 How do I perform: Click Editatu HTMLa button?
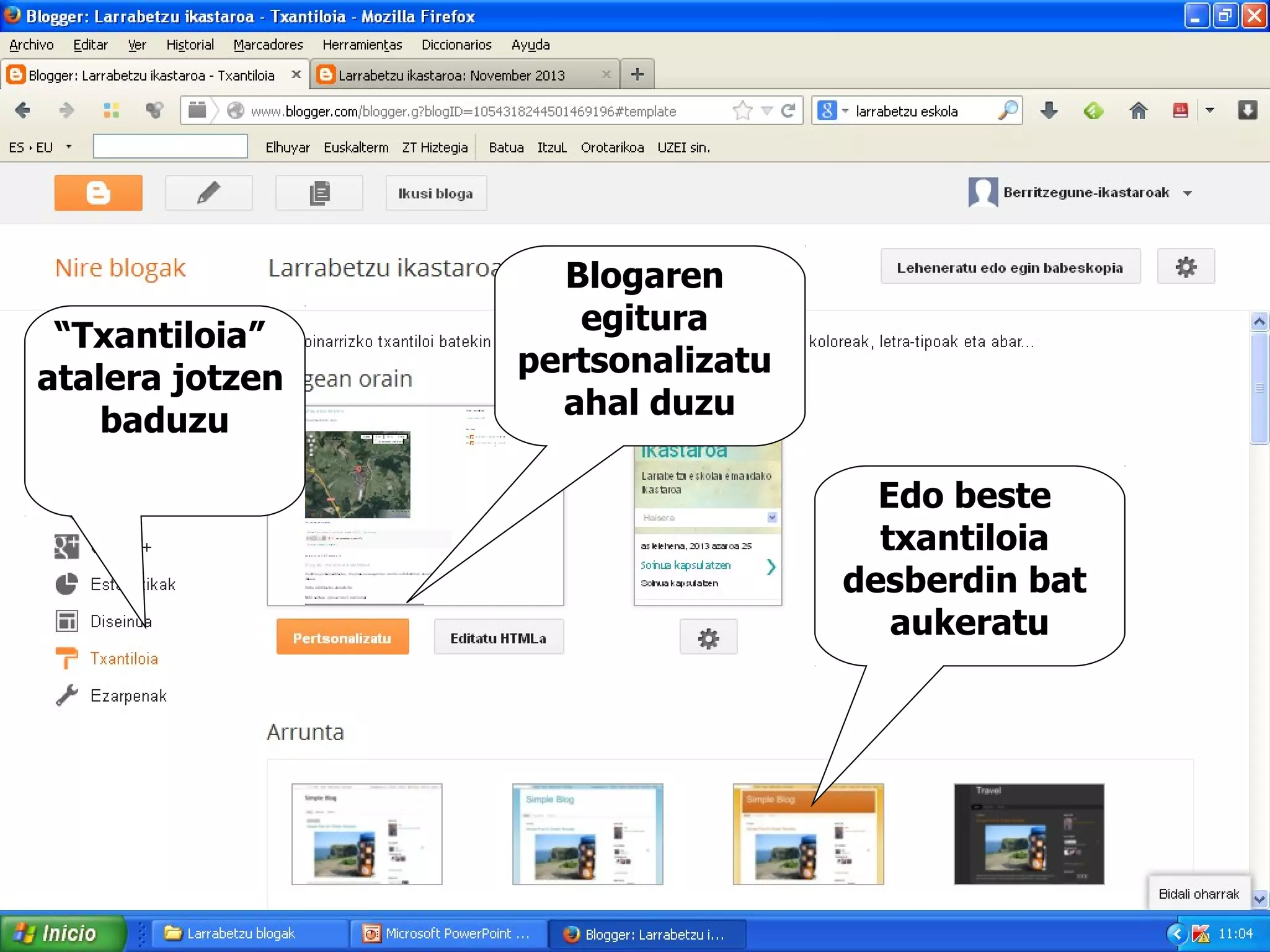coord(499,637)
